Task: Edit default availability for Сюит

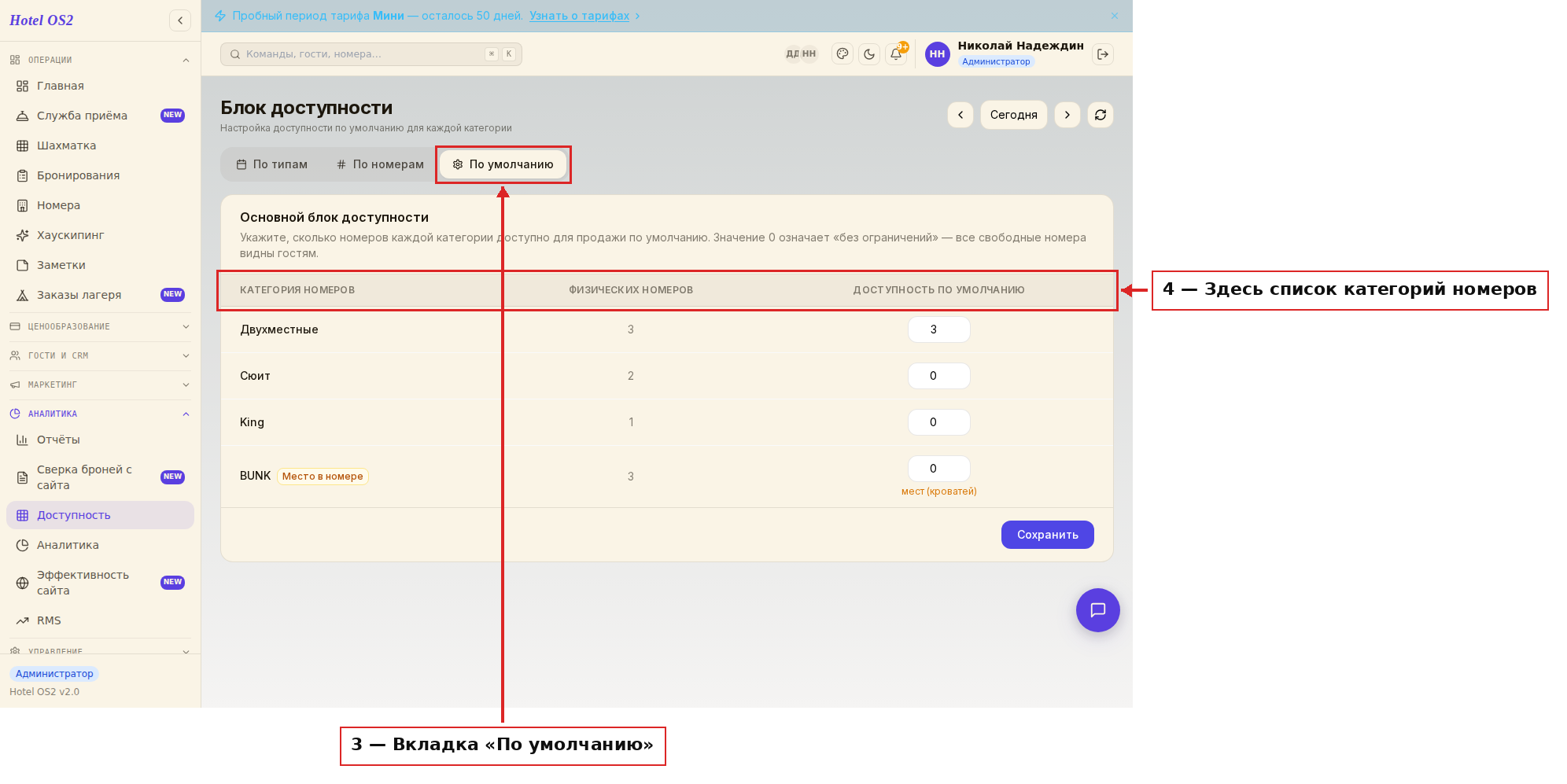Action: pyautogui.click(x=939, y=376)
